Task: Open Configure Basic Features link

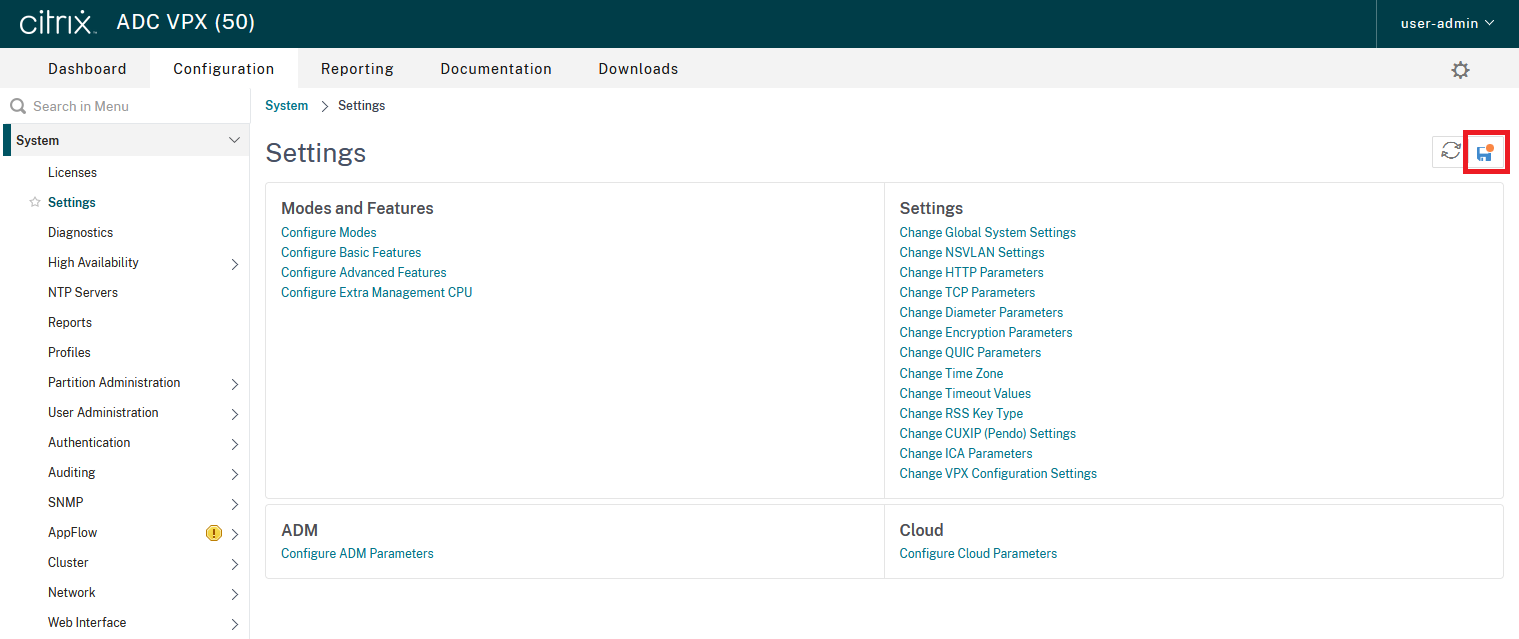Action: (x=351, y=252)
